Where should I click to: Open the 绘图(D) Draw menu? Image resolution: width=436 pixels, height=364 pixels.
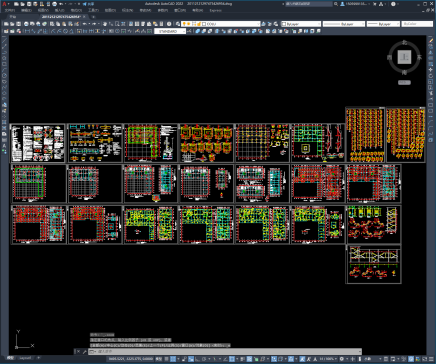(x=110, y=10)
